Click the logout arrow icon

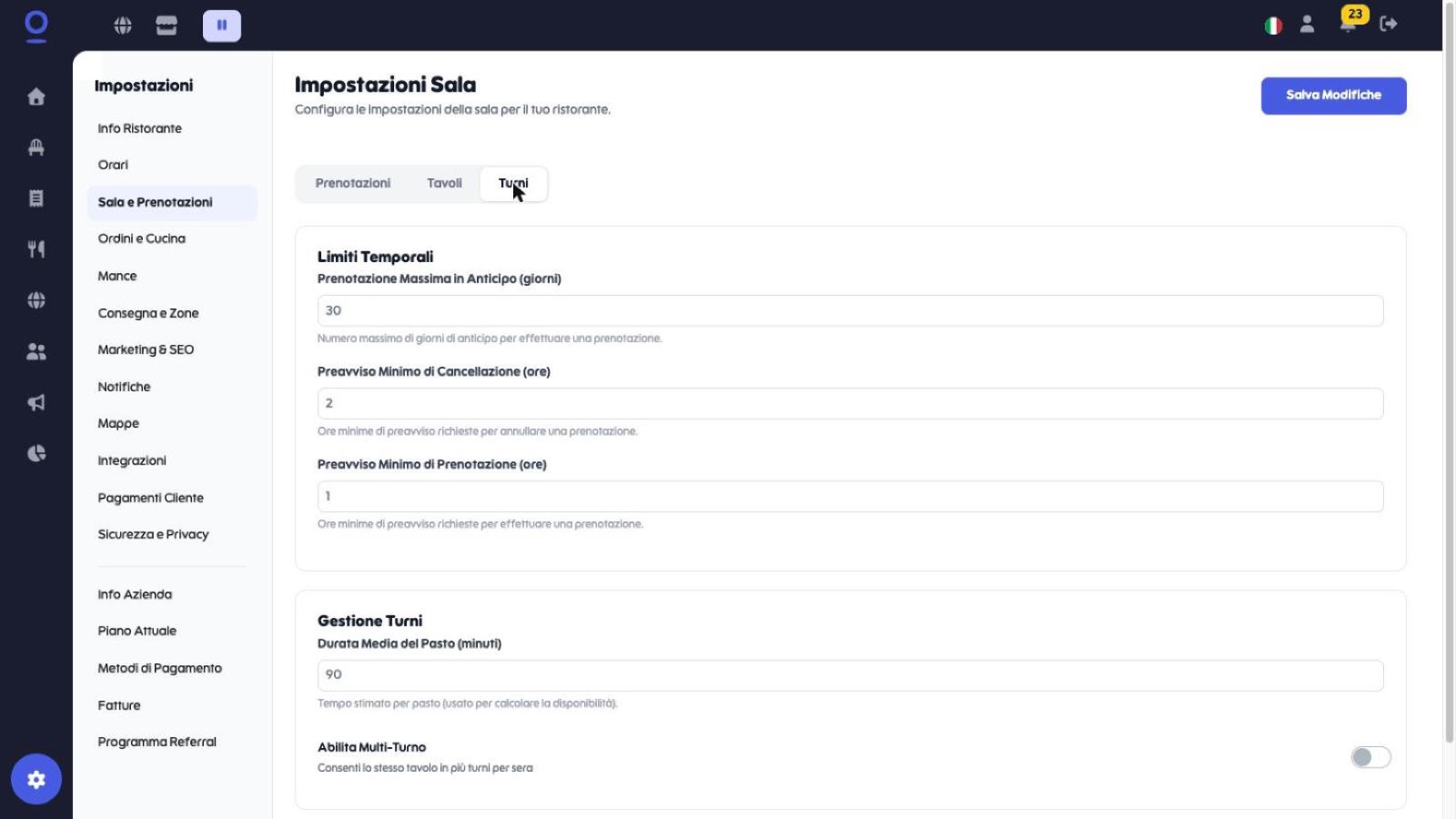pos(1389,25)
